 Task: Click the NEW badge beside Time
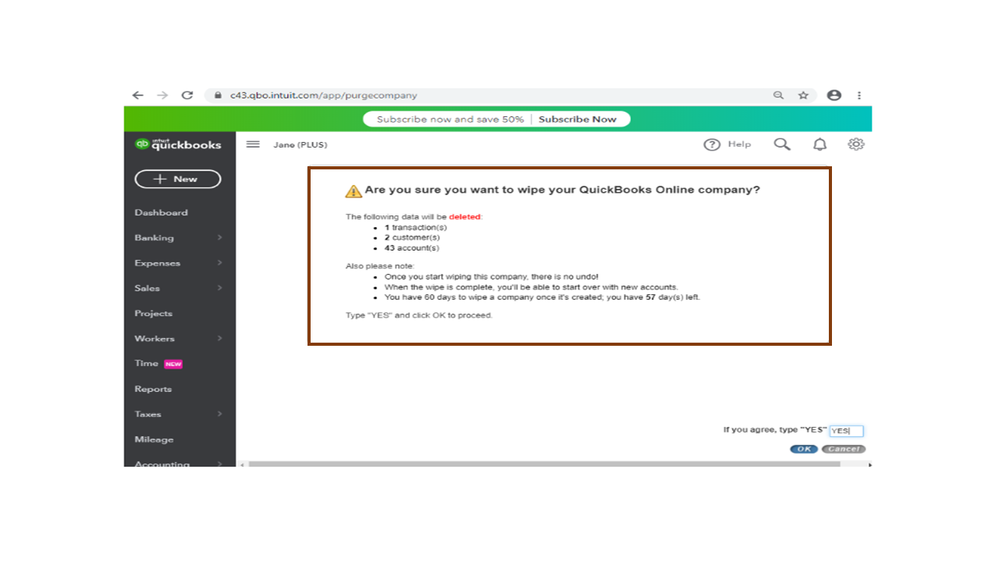(173, 364)
